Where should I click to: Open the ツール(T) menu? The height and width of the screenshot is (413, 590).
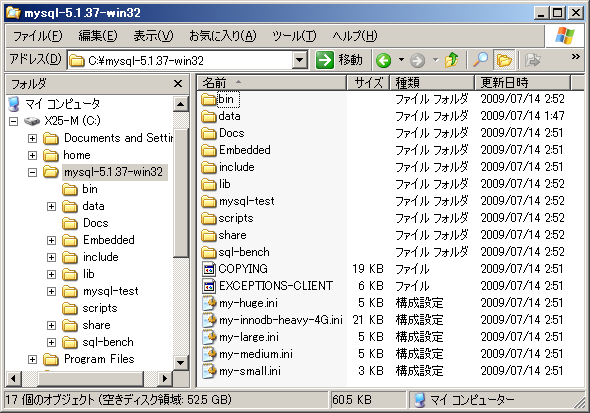coord(294,36)
